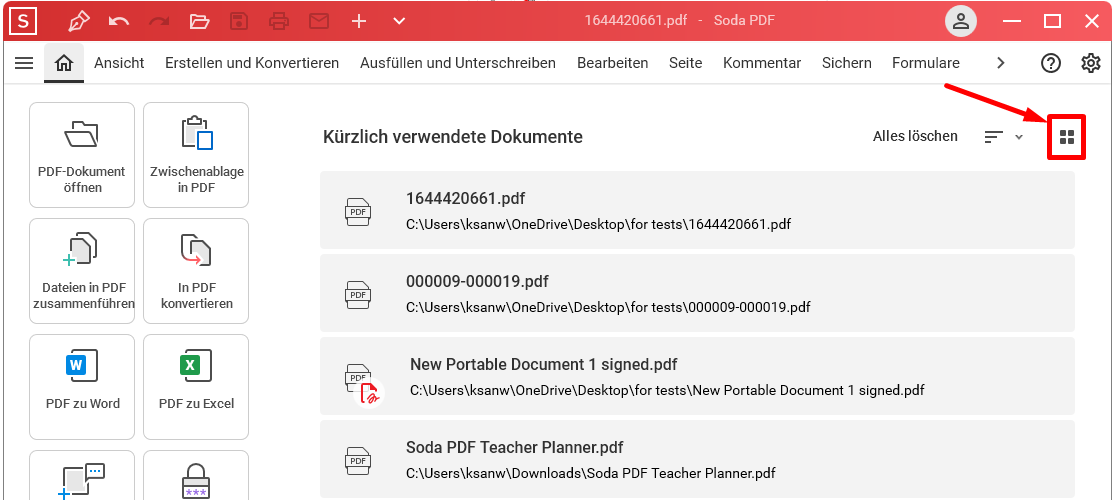Screen dimensions: 1114x500
Task: Open the Ansicht tab
Action: [x=119, y=63]
